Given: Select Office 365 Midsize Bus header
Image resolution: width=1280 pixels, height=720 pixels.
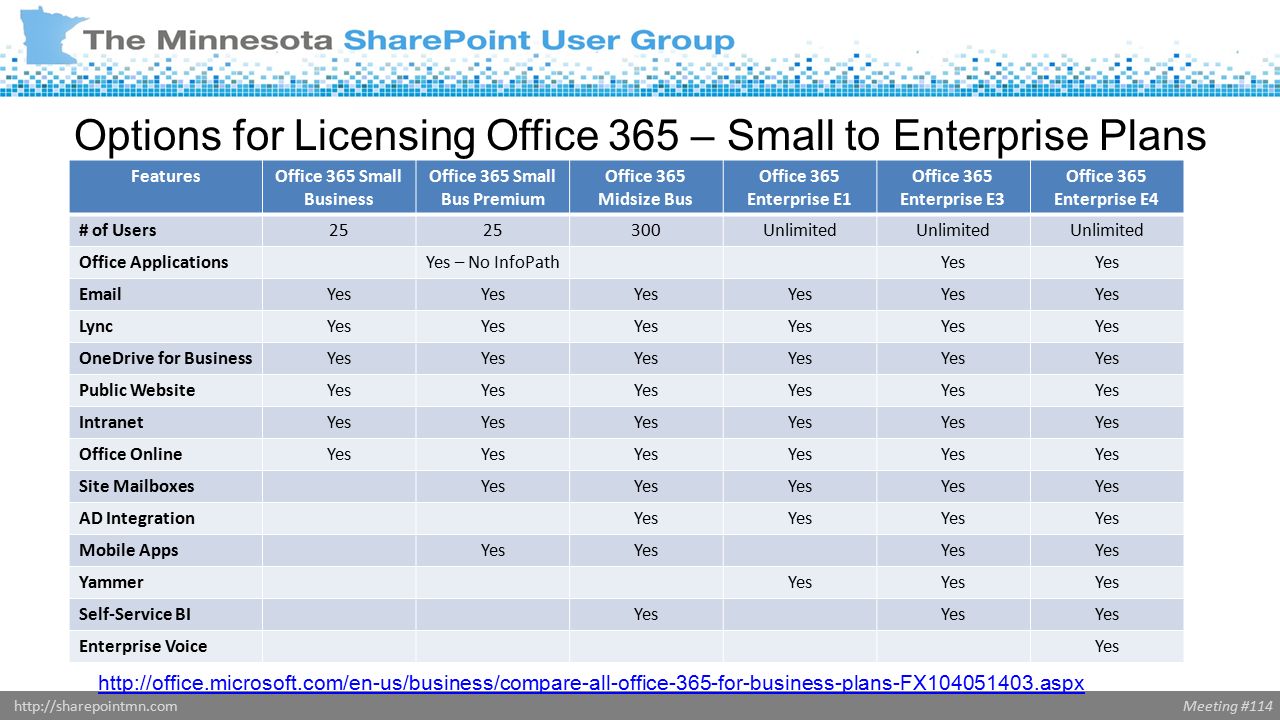Looking at the screenshot, I should pos(645,187).
